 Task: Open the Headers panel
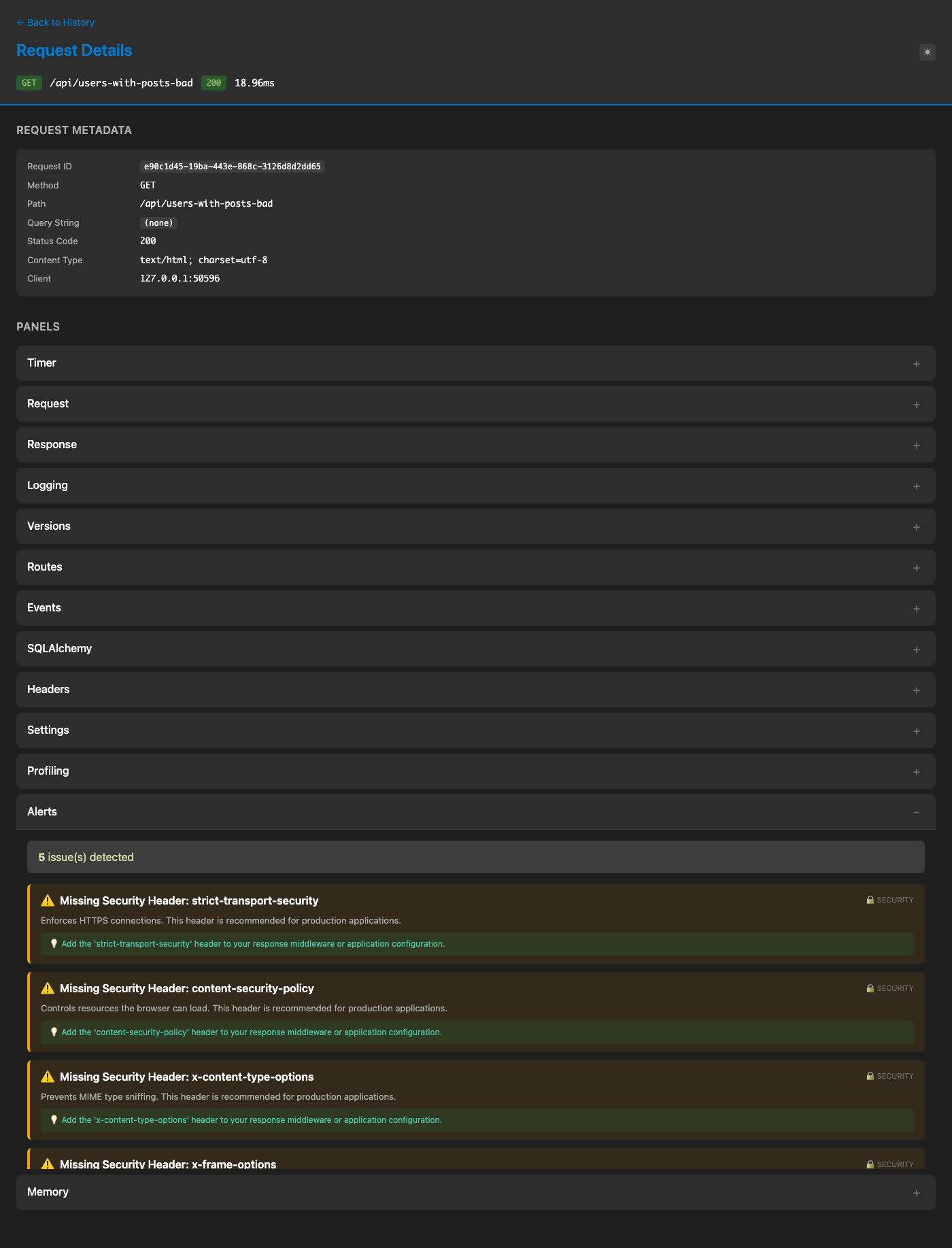[48, 690]
